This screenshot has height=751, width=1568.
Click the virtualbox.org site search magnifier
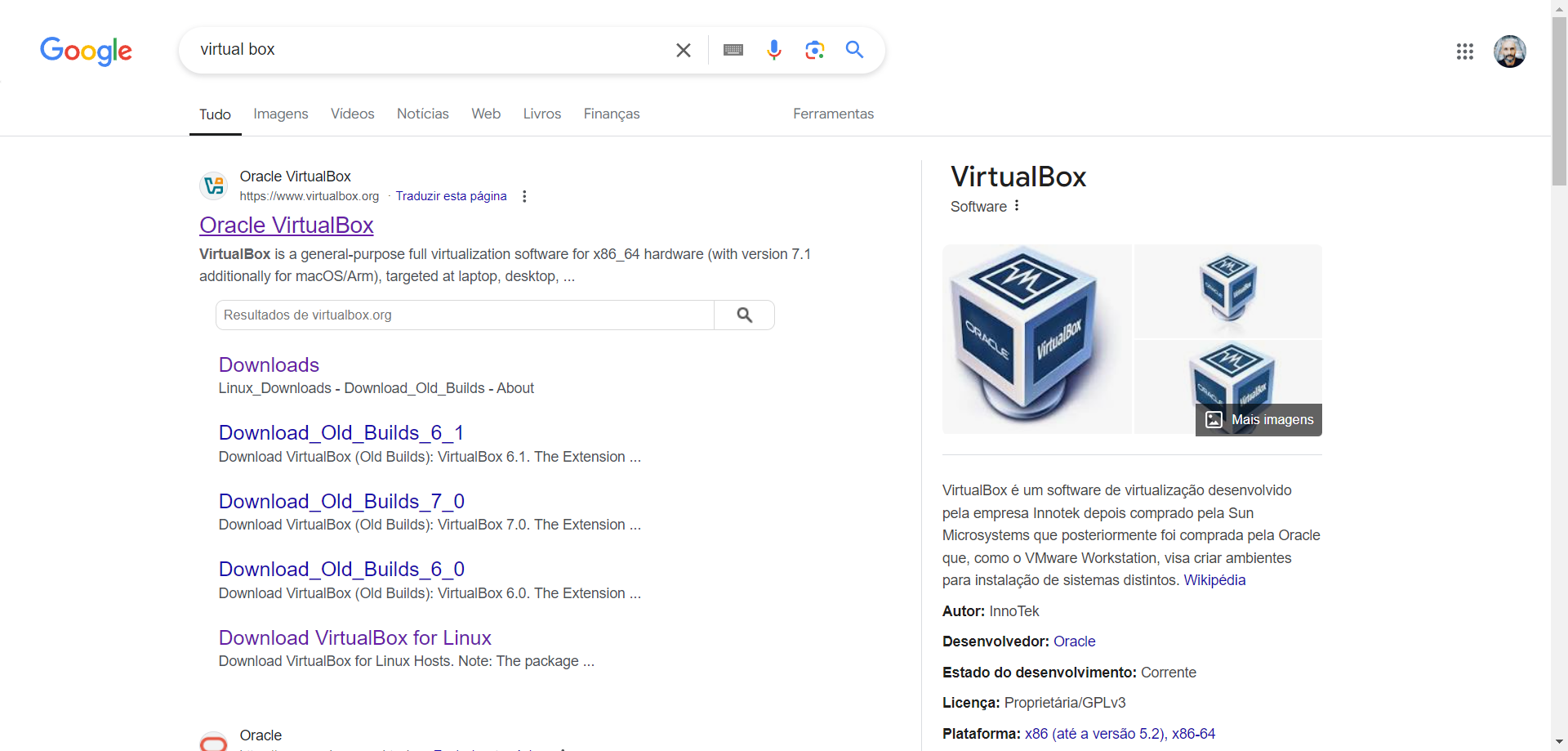[x=745, y=315]
